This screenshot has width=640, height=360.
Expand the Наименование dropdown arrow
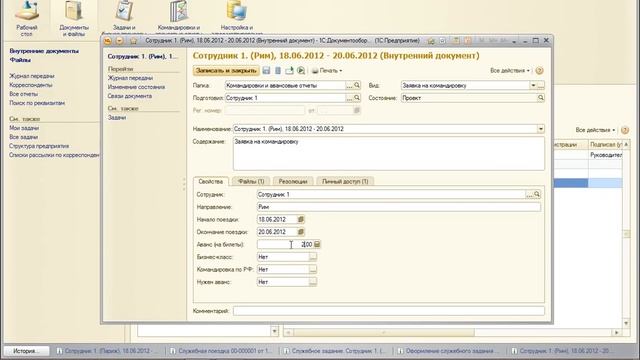(x=541, y=129)
